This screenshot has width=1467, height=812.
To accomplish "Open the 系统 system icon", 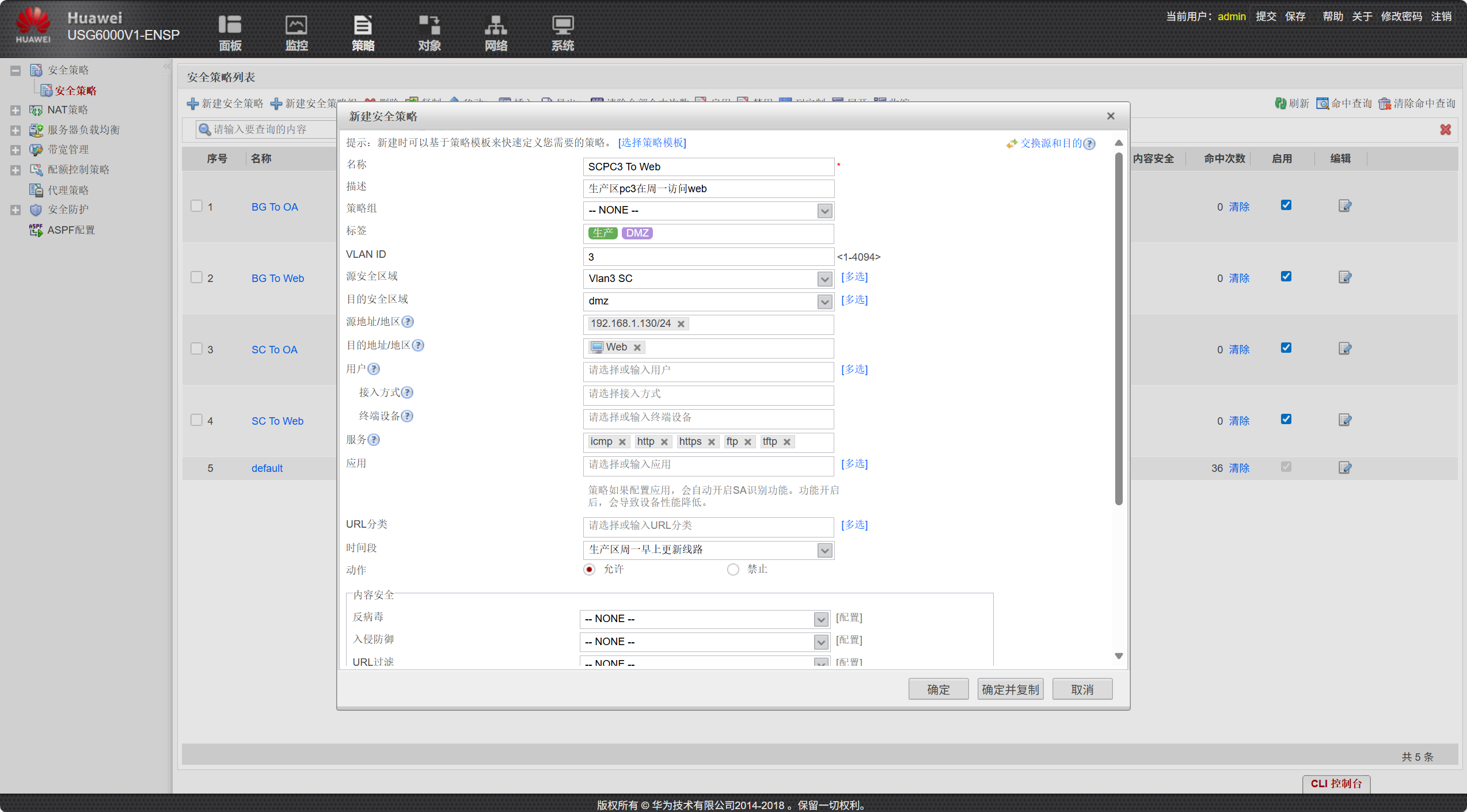I will click(563, 32).
